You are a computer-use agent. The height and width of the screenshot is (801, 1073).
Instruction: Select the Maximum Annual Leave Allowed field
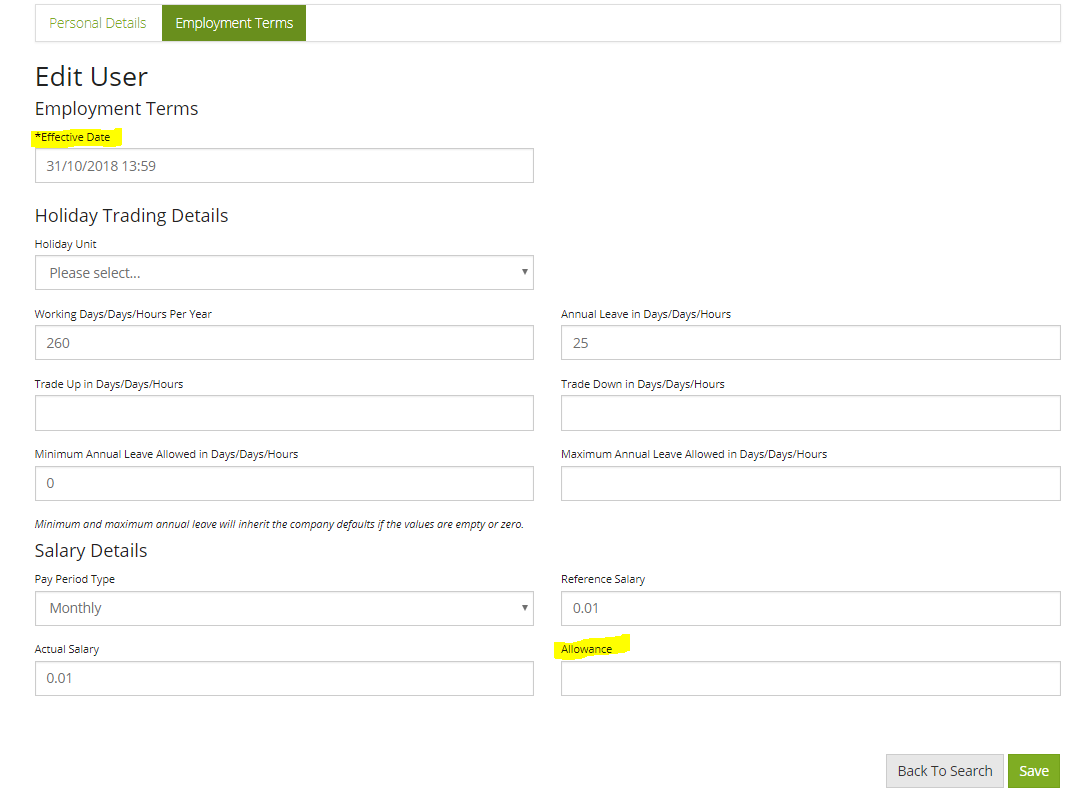pos(811,483)
